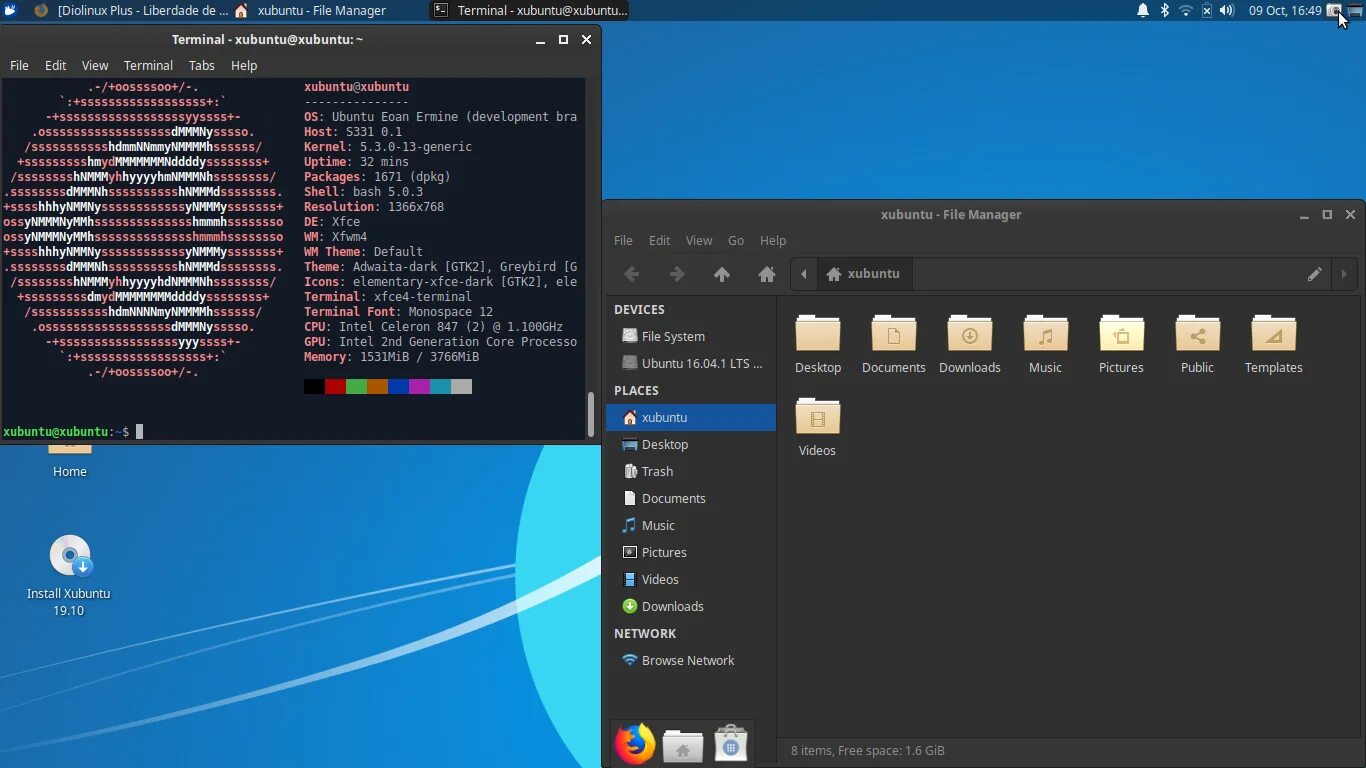Click Browse Network in sidebar
Image resolution: width=1366 pixels, height=768 pixels.
(691, 660)
